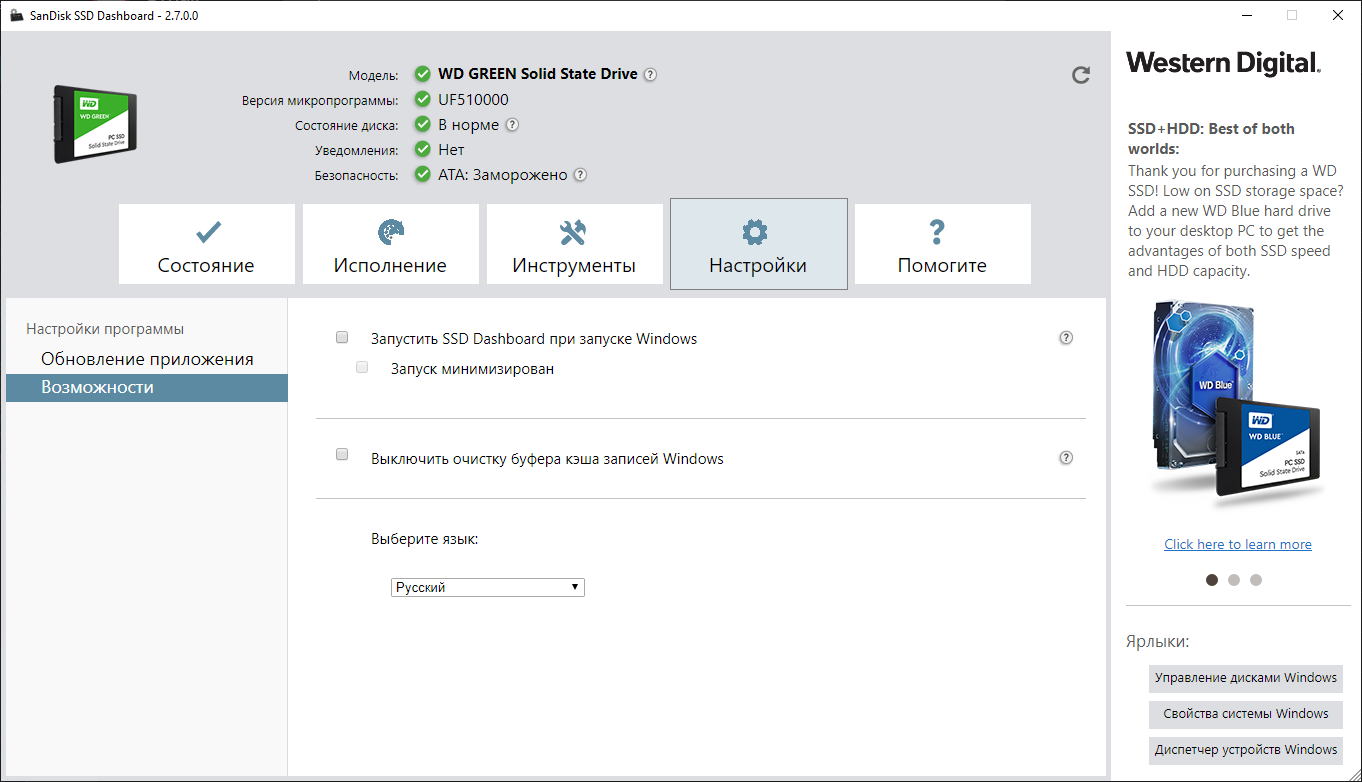1362x782 pixels.
Task: Open Диспетчер устройств Windows shortcut
Action: pos(1245,750)
